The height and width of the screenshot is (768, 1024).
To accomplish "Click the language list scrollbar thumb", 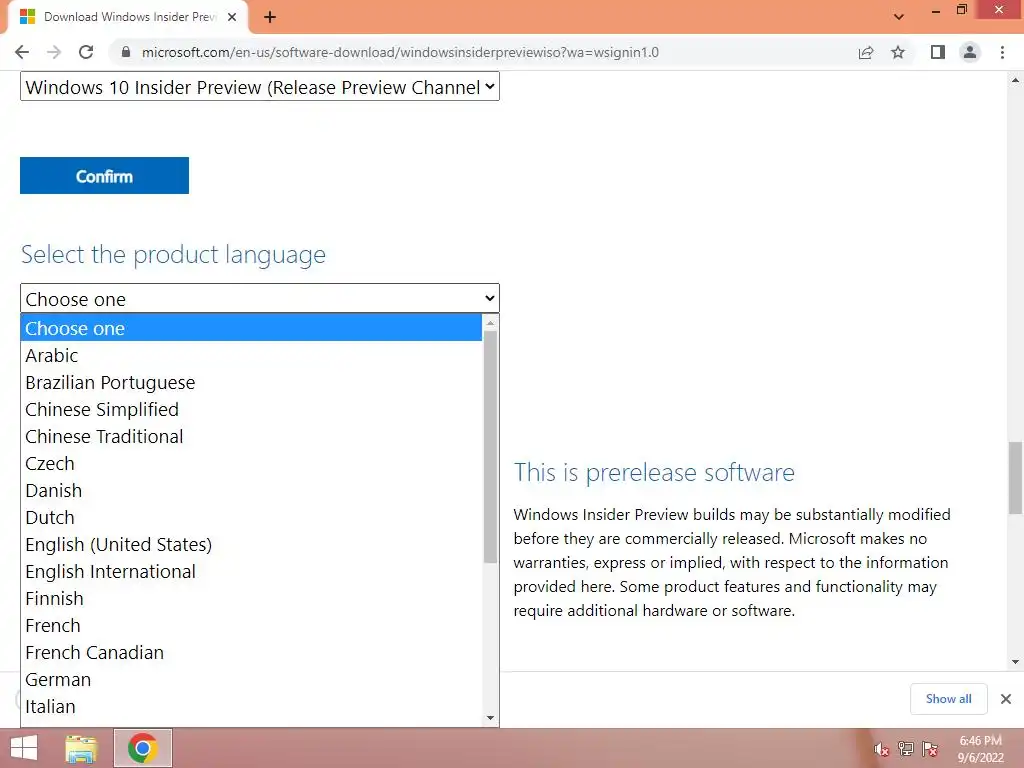I will [x=490, y=447].
